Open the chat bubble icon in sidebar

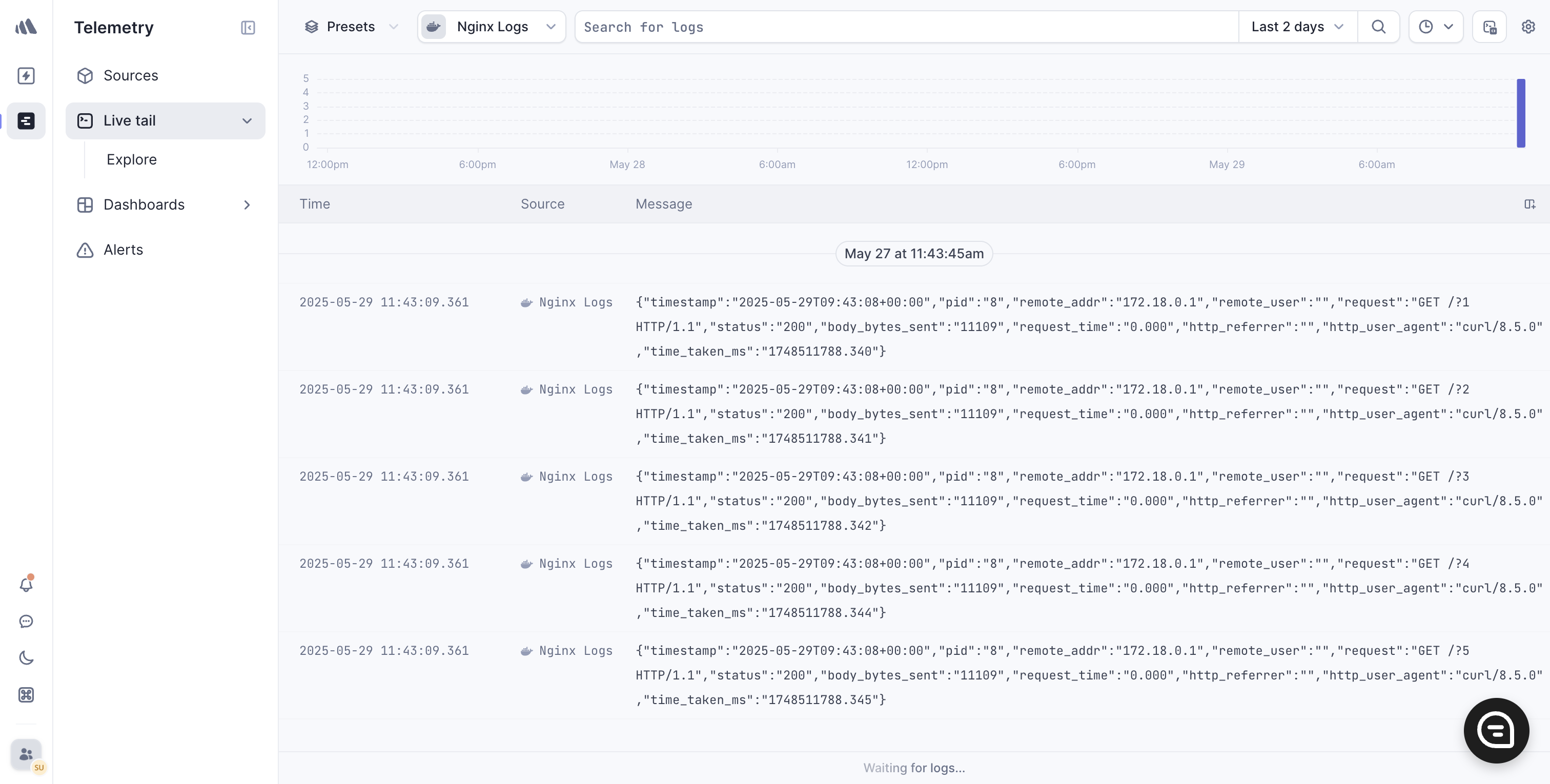[26, 622]
